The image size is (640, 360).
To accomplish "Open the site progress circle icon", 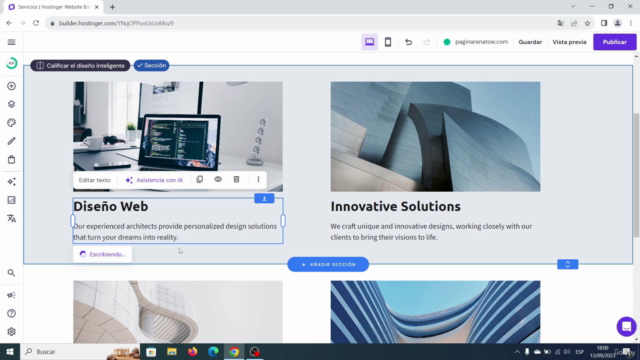I will [11, 63].
